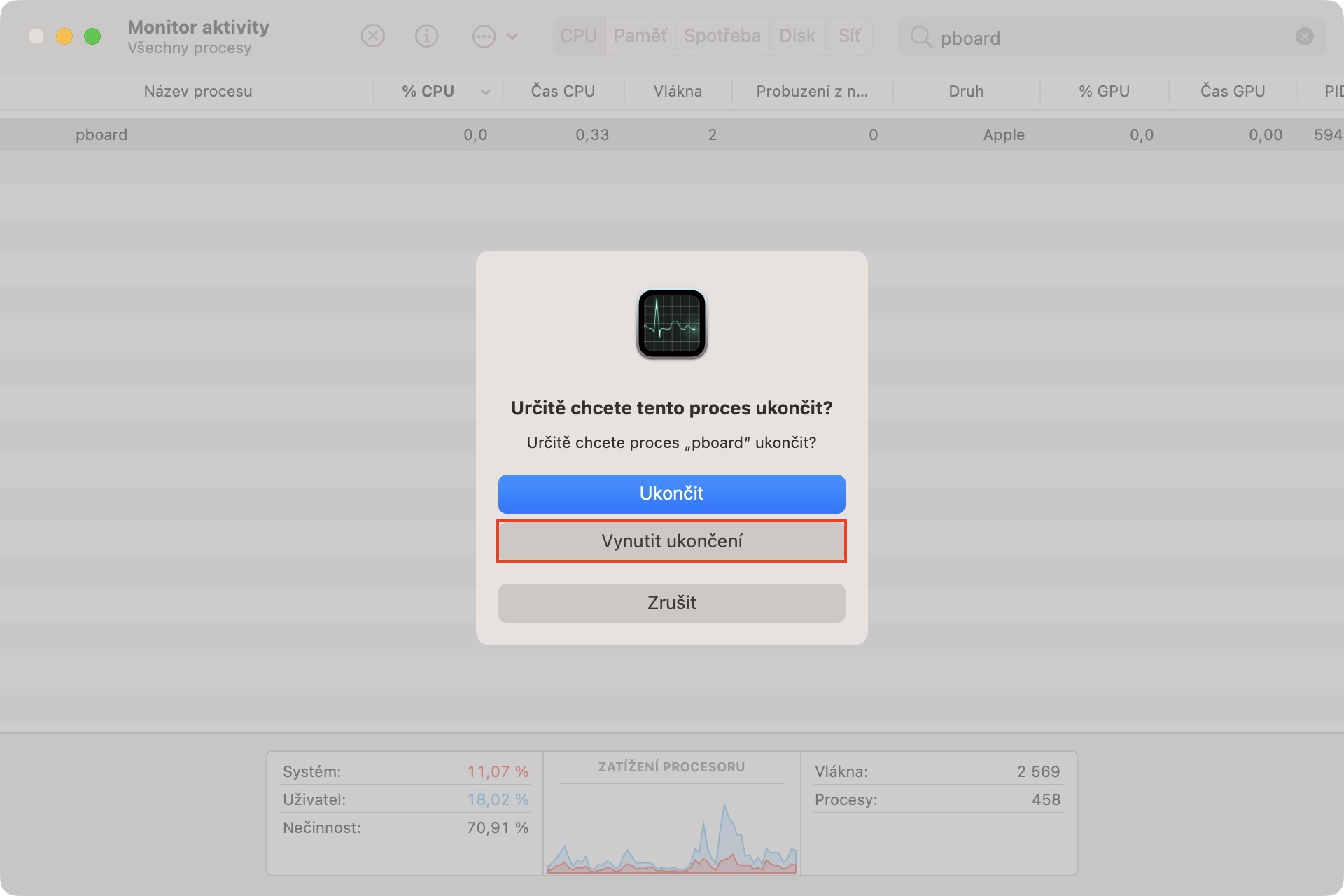Open the Disk tab
The width and height of the screenshot is (1344, 896).
(x=797, y=36)
